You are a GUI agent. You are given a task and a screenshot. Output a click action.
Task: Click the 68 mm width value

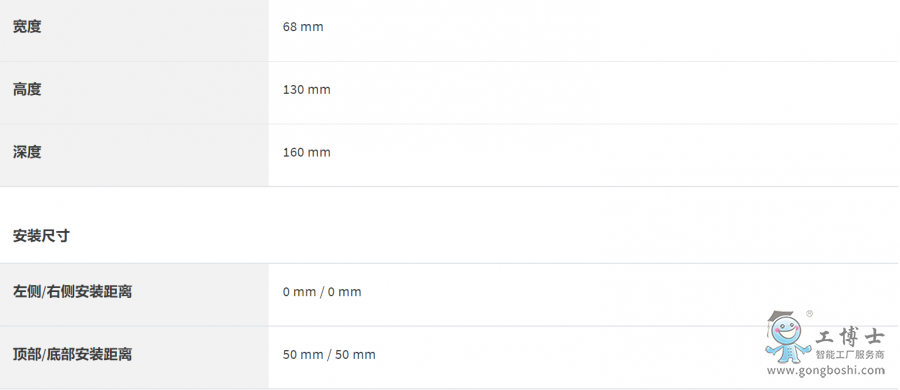pyautogui.click(x=303, y=27)
